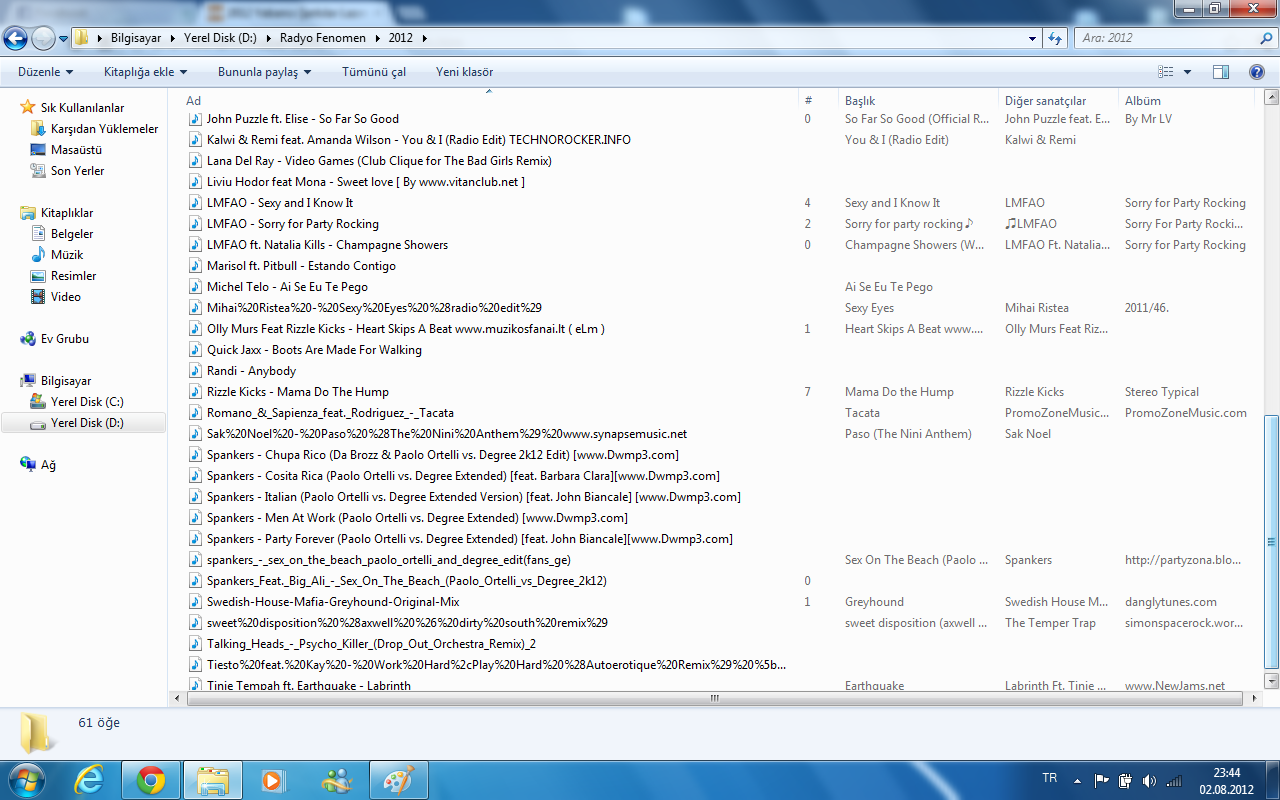Select 'Marisol ft. Pitbull - Estando Contigo'

(301, 266)
